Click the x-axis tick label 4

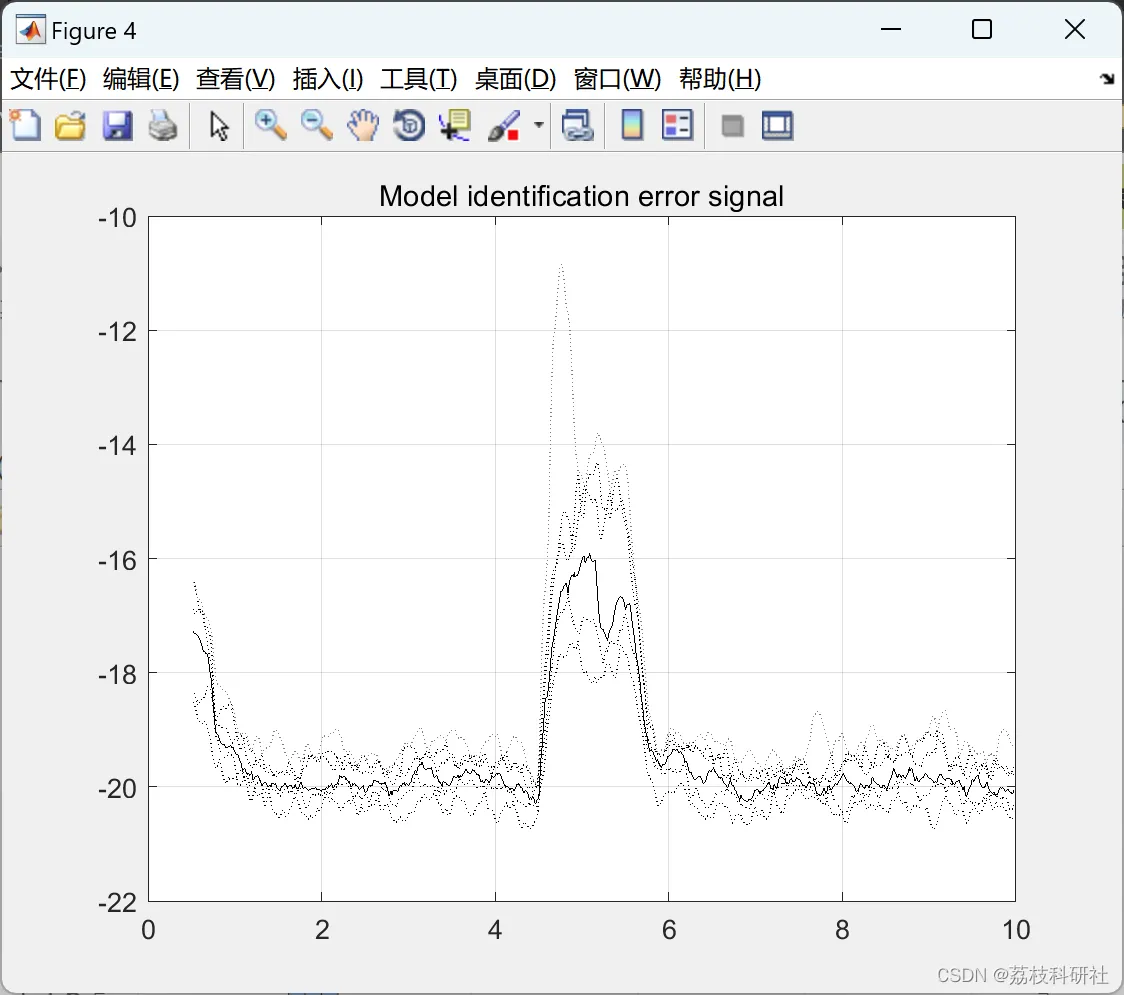click(495, 930)
